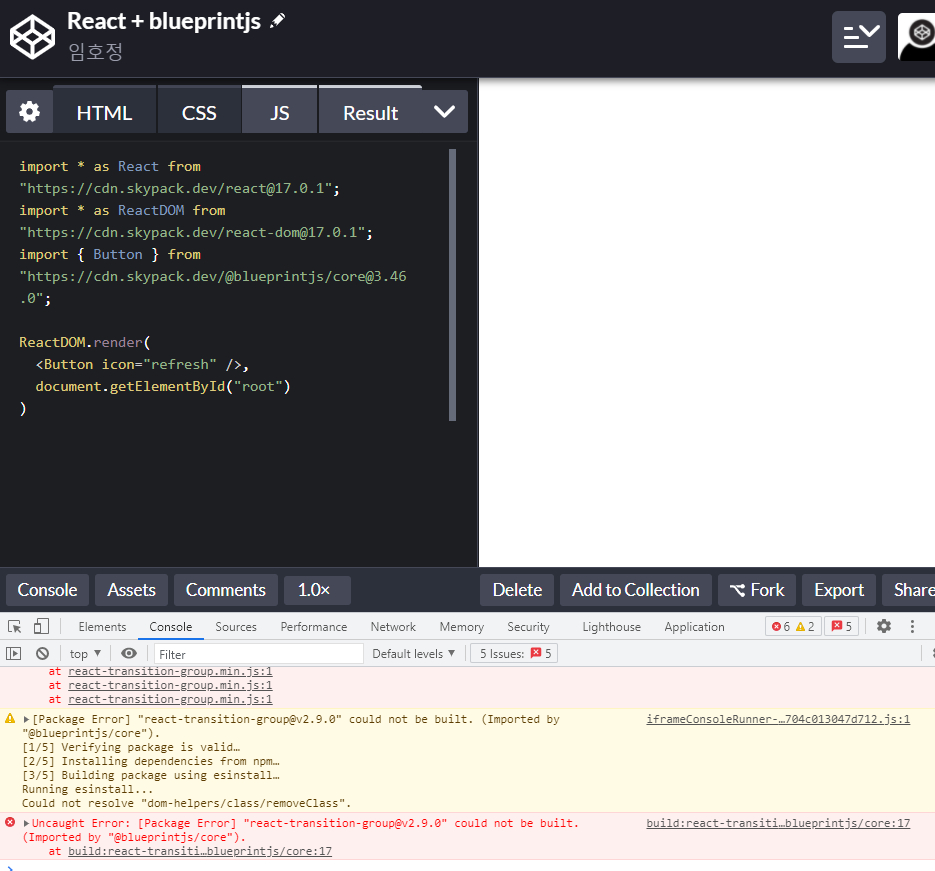Switch to the JS editor tab
Image resolution: width=935 pixels, height=871 pixels.
click(x=279, y=113)
